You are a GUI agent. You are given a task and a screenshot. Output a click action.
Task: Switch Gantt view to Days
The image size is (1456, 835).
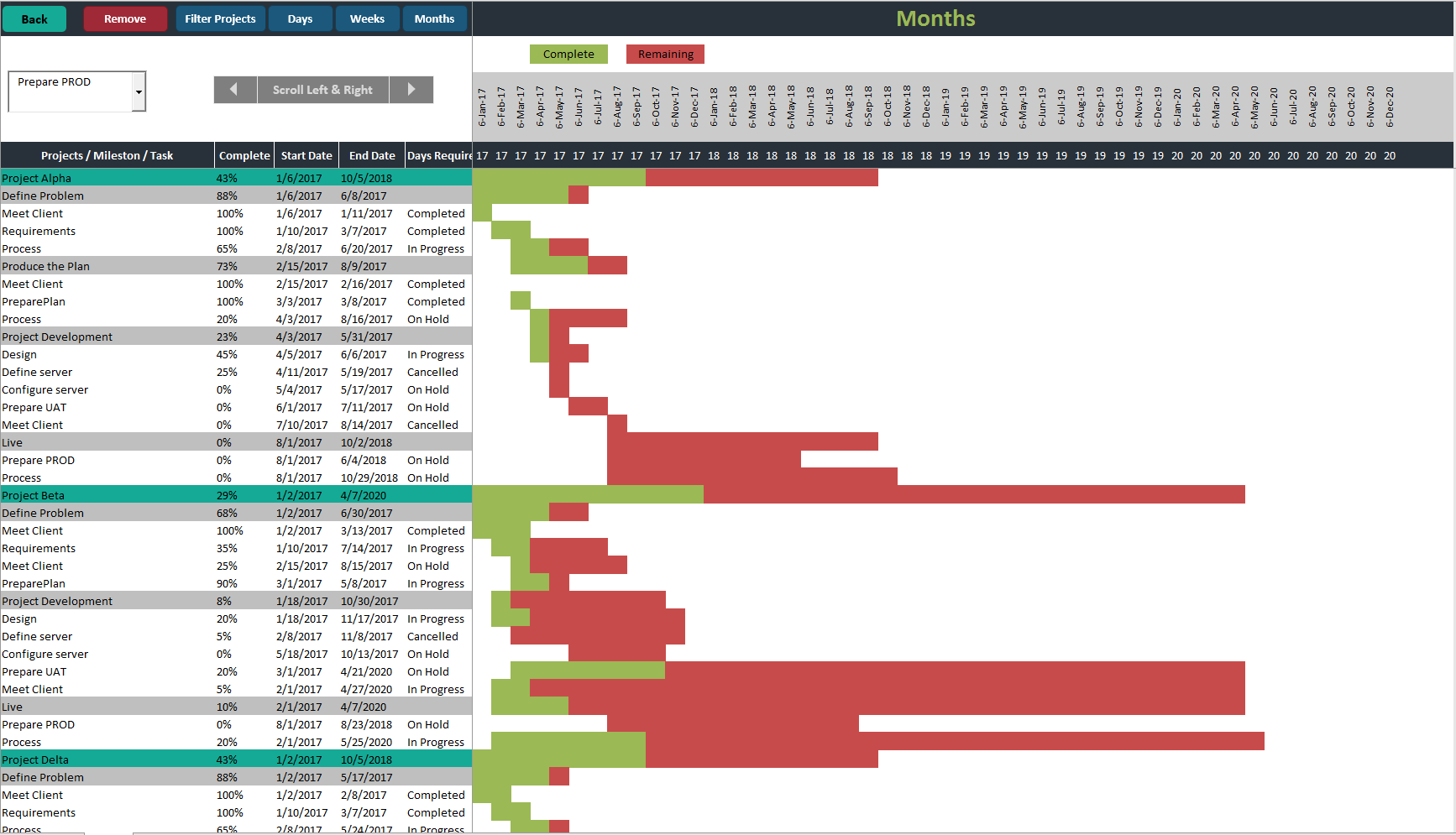(x=300, y=18)
